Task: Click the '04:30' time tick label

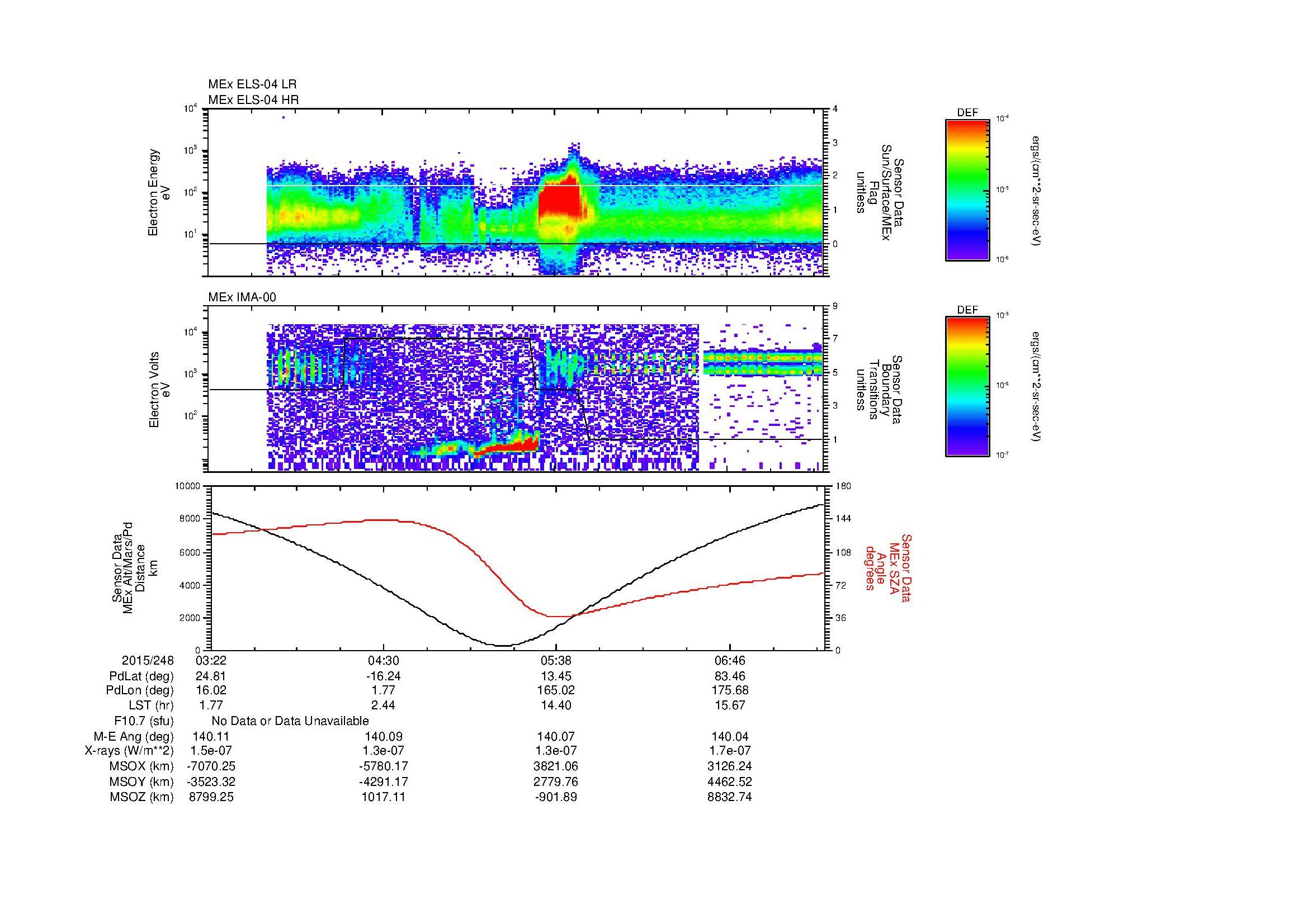Action: point(384,661)
